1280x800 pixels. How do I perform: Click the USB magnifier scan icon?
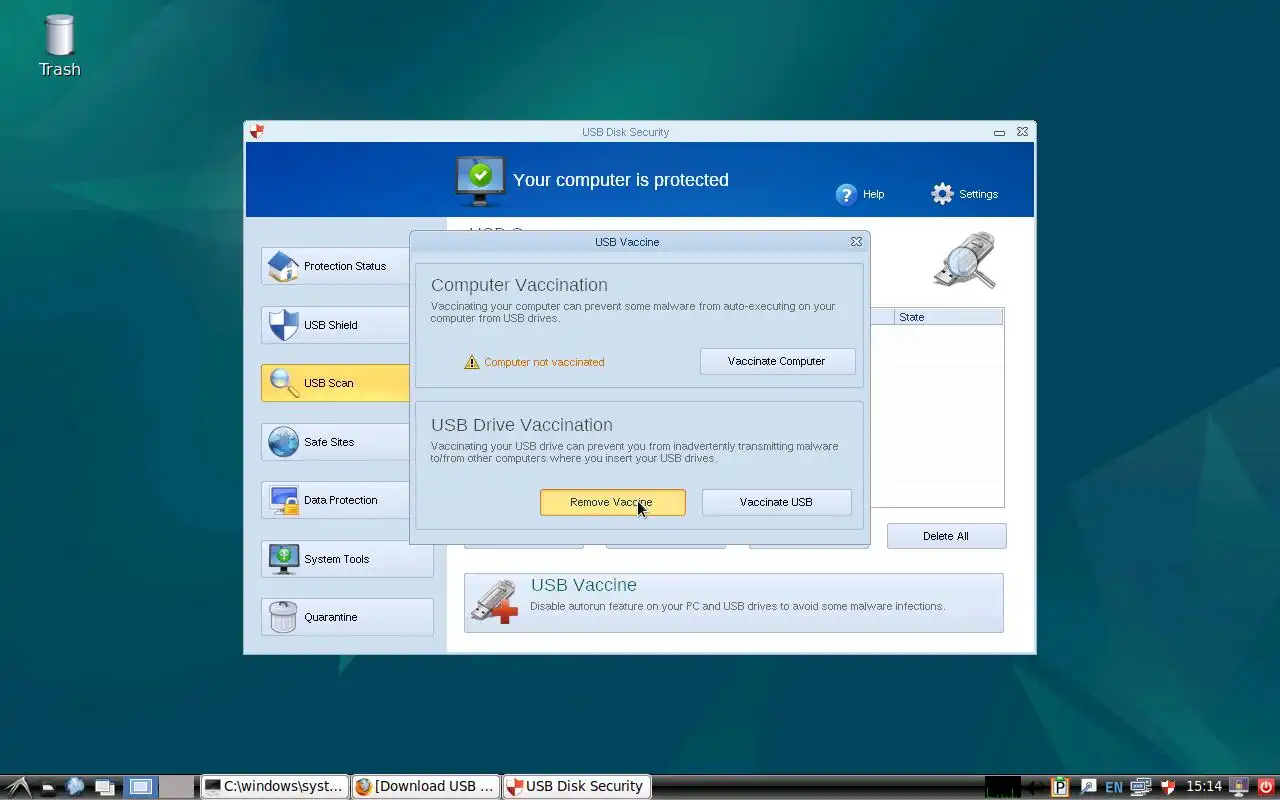point(965,260)
